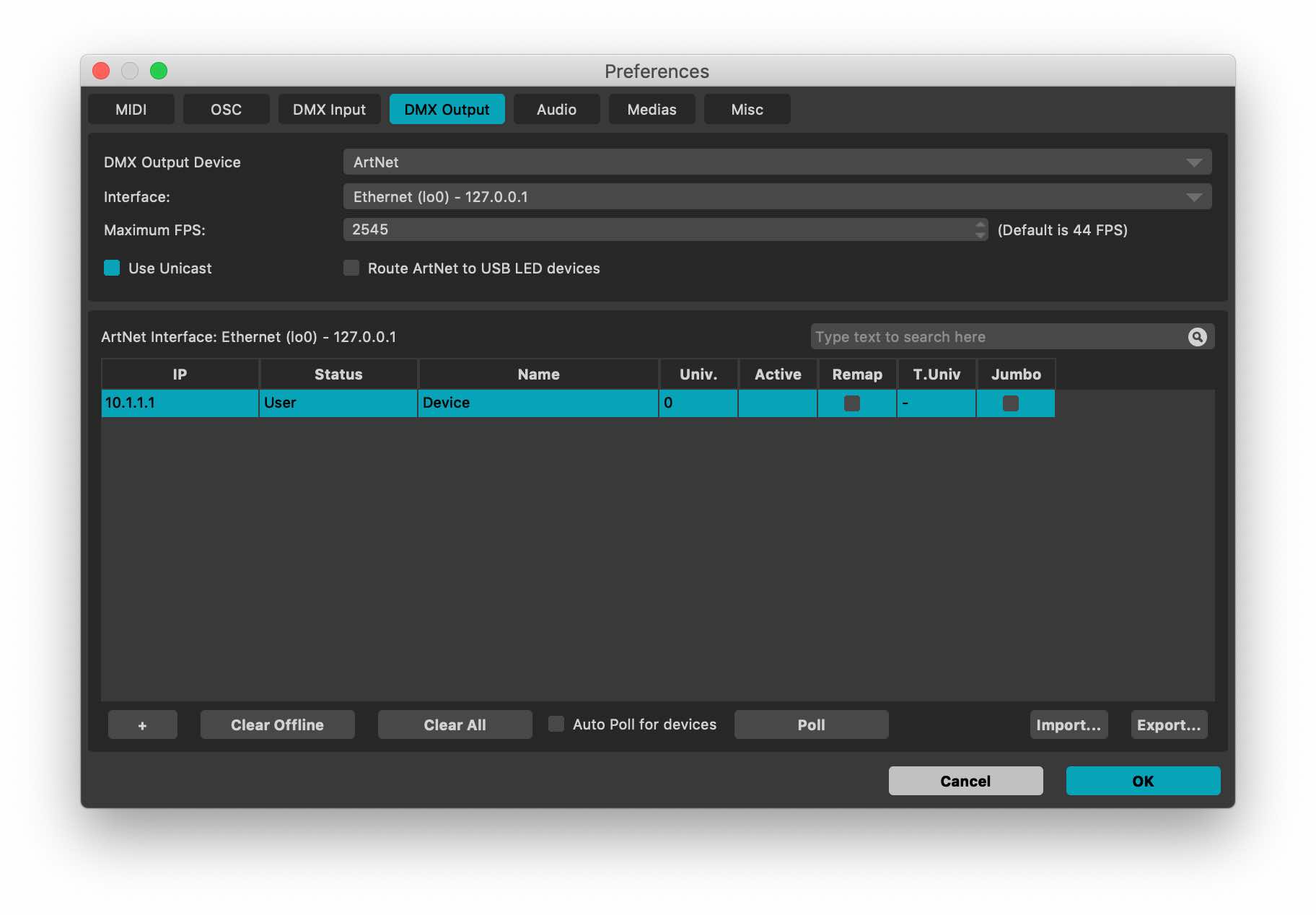Enable Auto Poll for devices

click(x=556, y=724)
